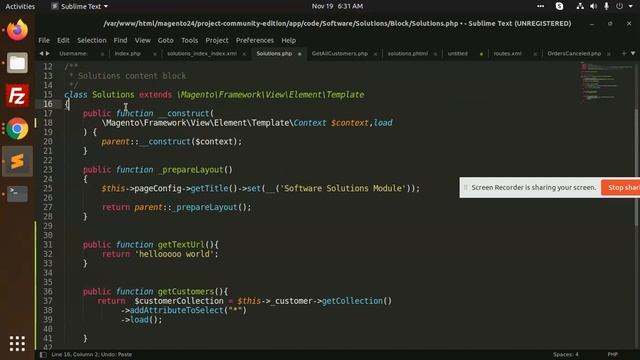Click line number 25 in the gutter
Screen dimensions: 640x360
click(48, 189)
